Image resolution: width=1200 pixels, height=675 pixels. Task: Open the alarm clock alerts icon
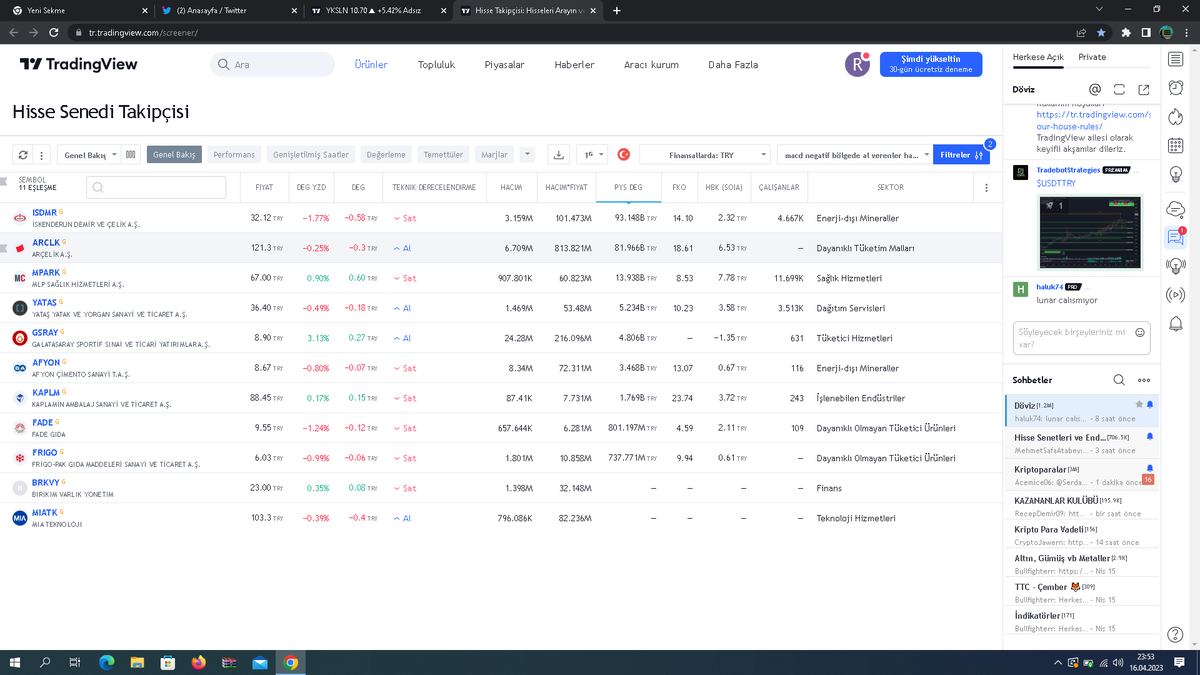point(1175,88)
